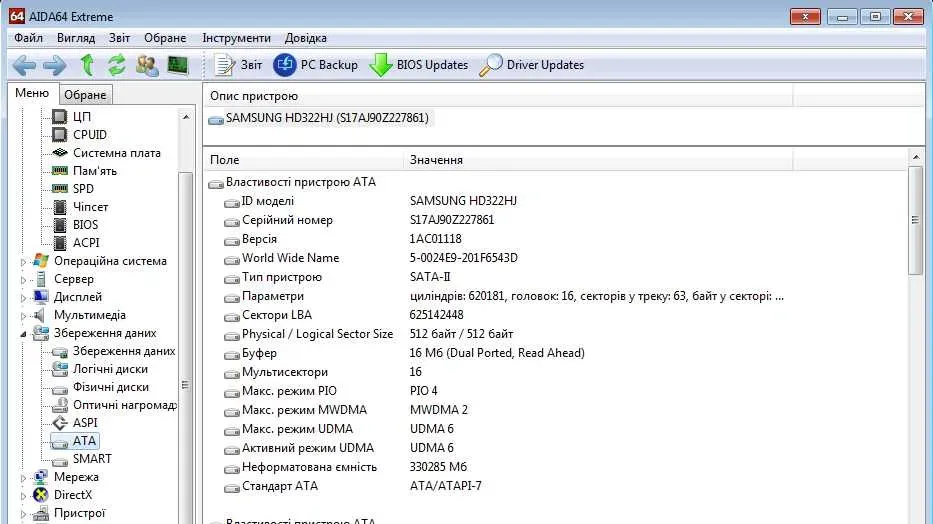Image resolution: width=933 pixels, height=524 pixels.
Task: Expand the Мережа tree node
Action: point(24,477)
